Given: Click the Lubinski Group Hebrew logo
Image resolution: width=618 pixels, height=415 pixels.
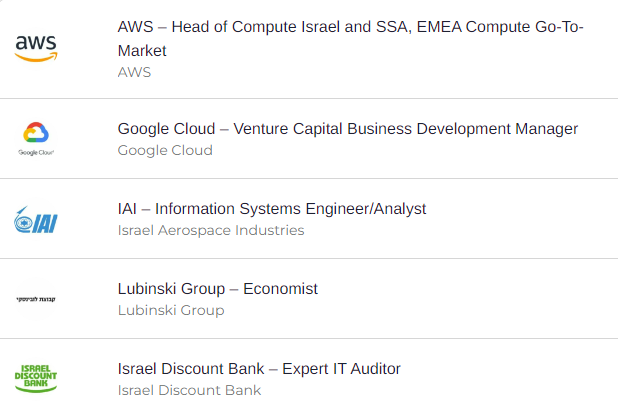Looking at the screenshot, I should pyautogui.click(x=36, y=299).
